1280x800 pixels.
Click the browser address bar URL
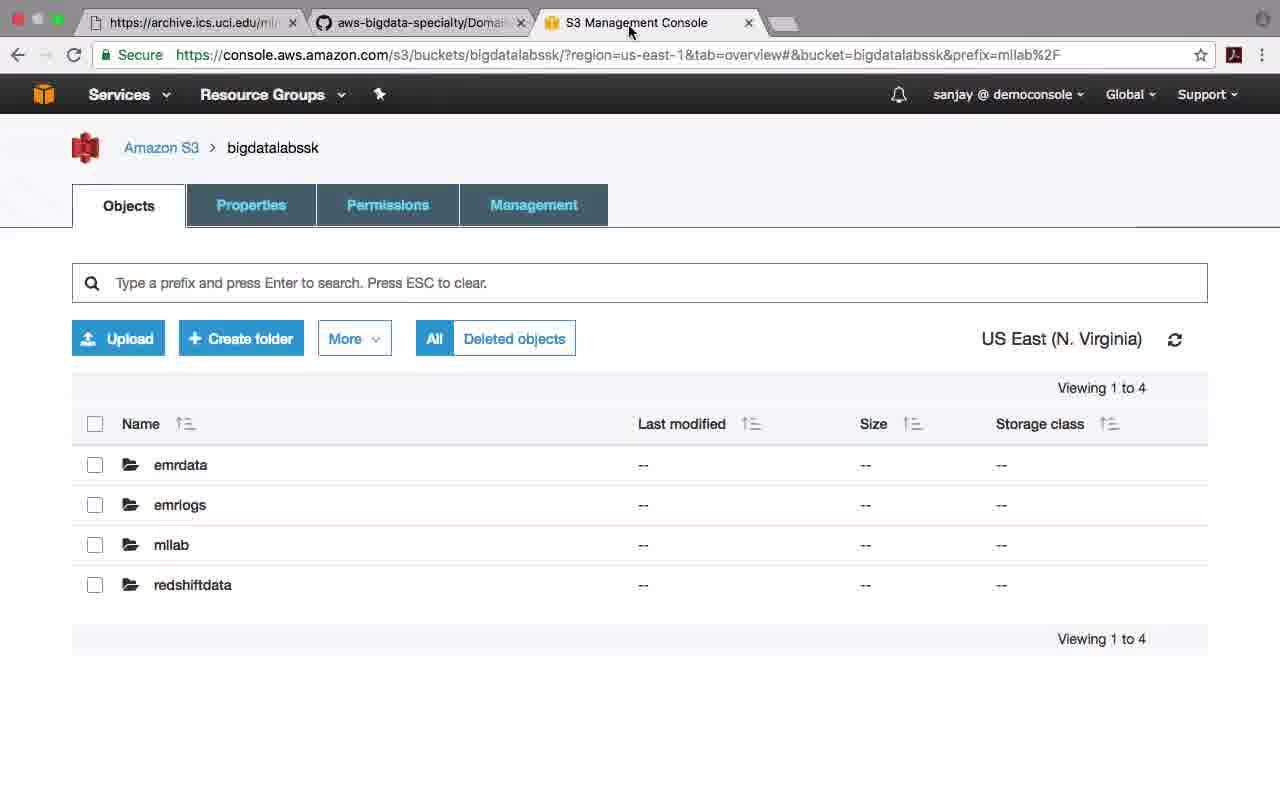pos(618,55)
